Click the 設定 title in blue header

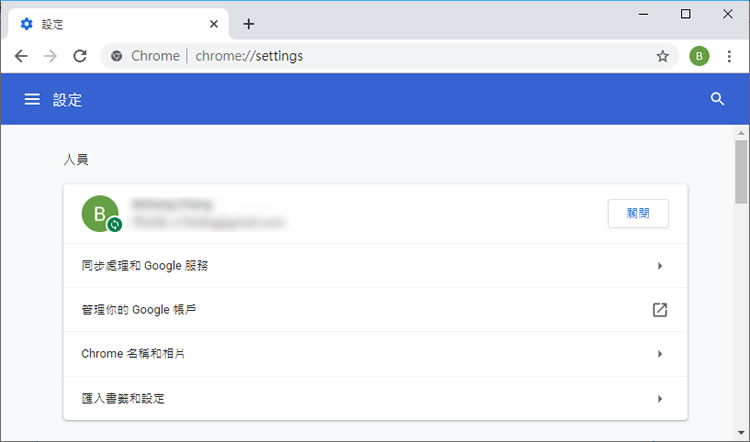[x=67, y=100]
